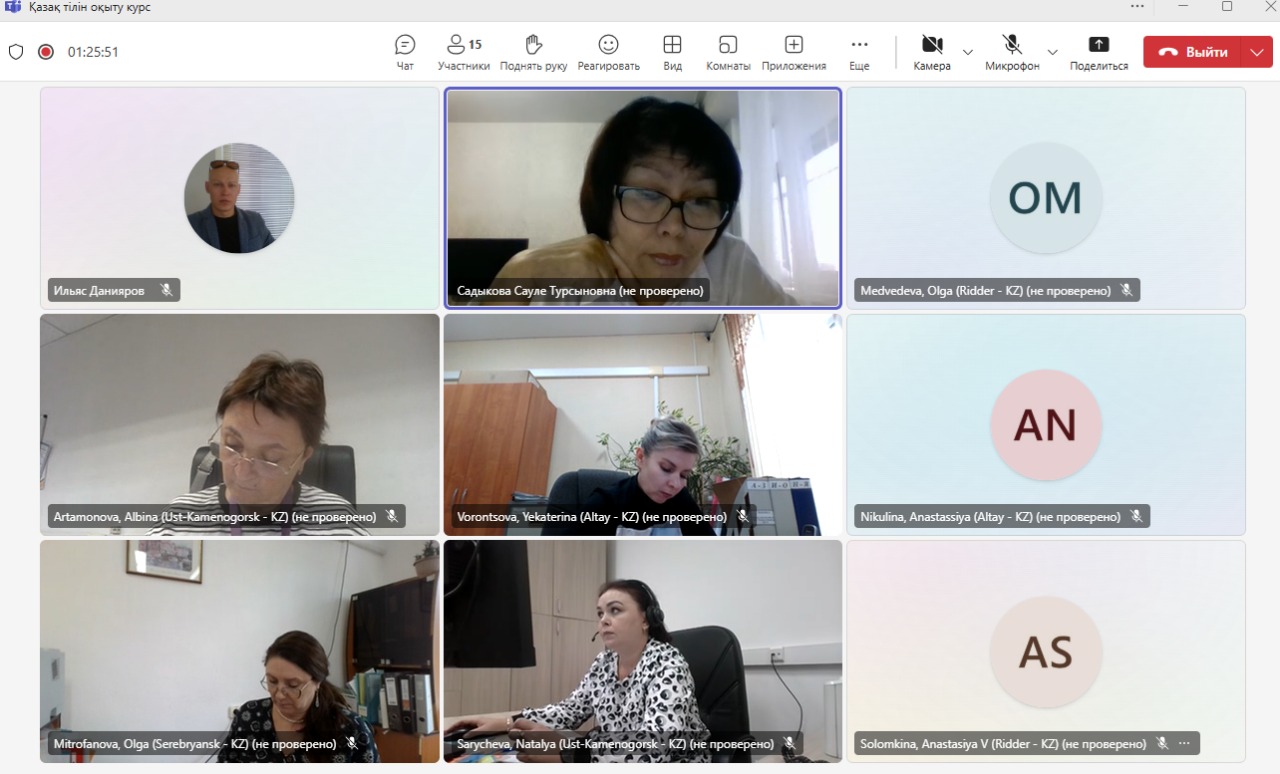Raise hand with Поднять руку
The height and width of the screenshot is (774, 1280).
tap(533, 52)
